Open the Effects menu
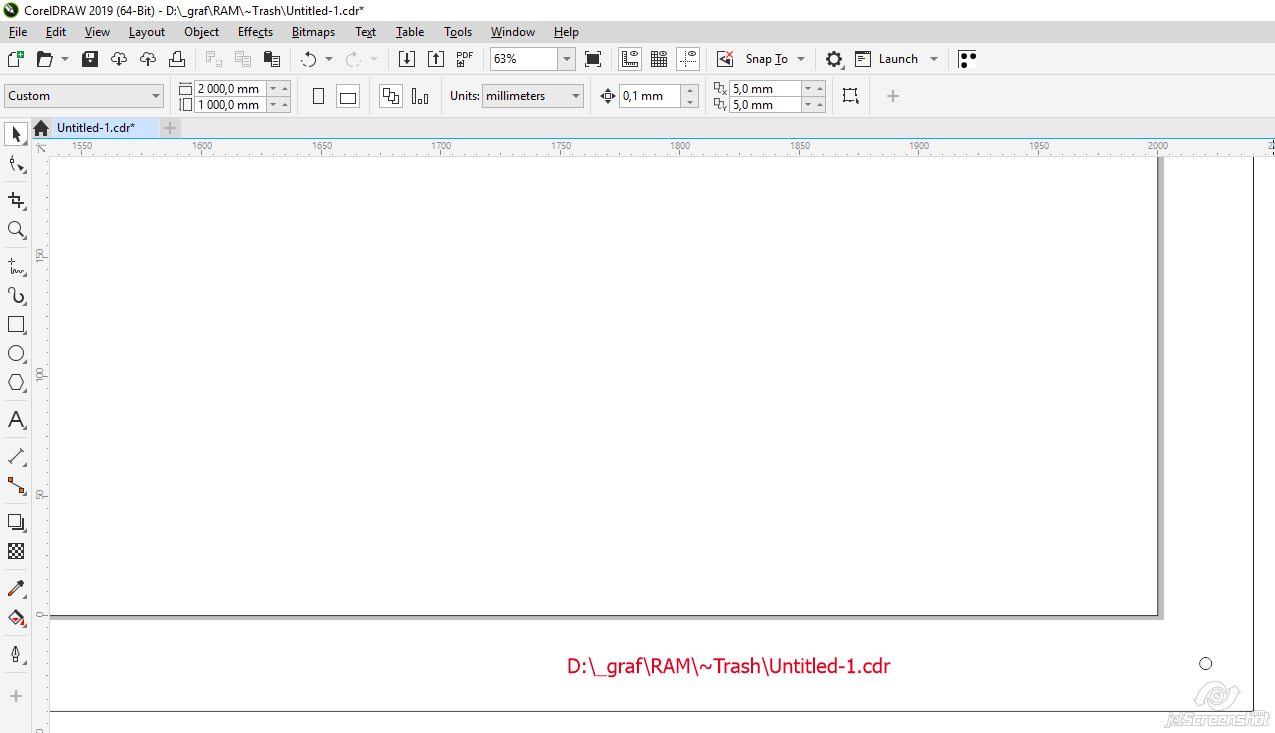This screenshot has width=1275, height=733. 255,32
